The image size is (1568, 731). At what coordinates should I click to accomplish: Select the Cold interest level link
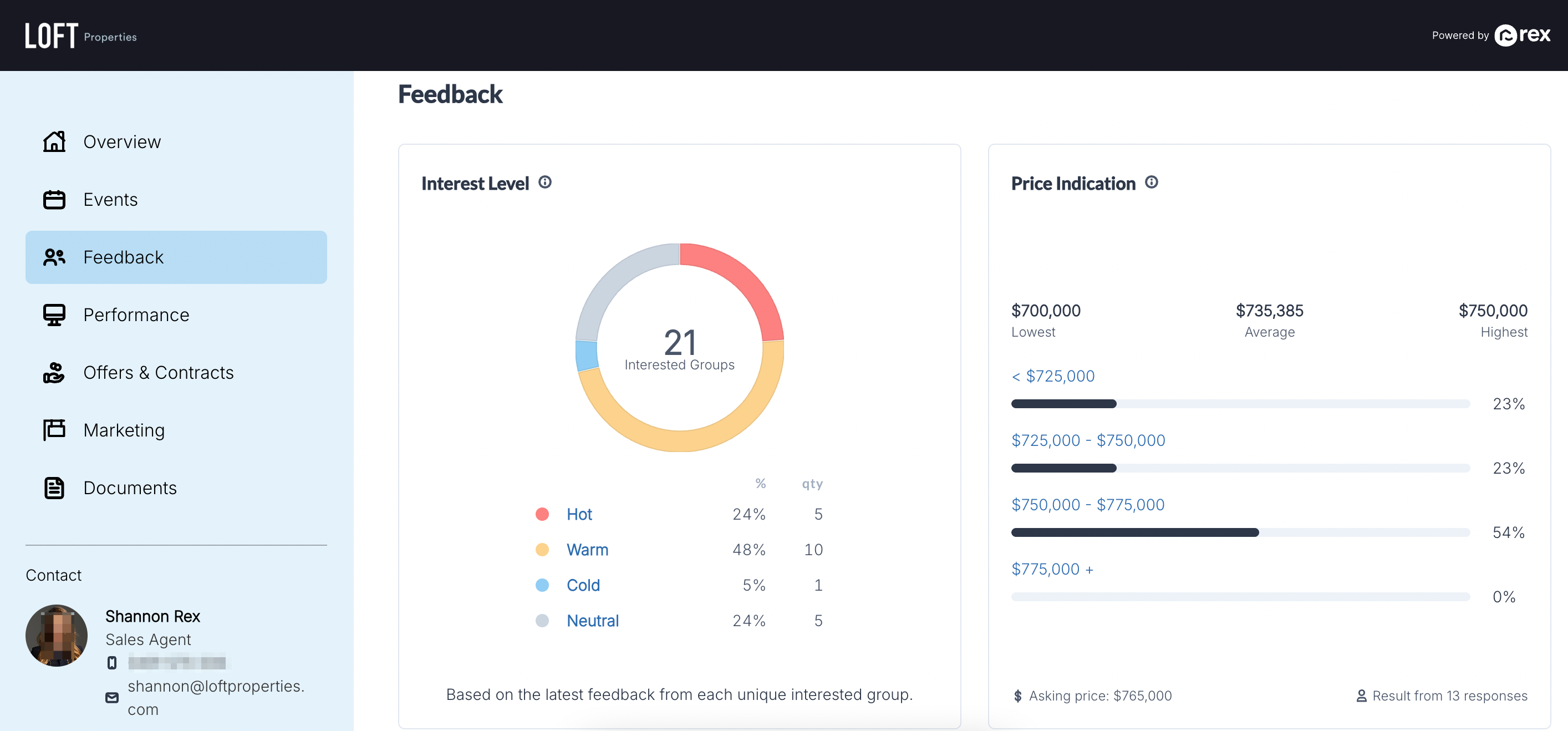click(583, 585)
